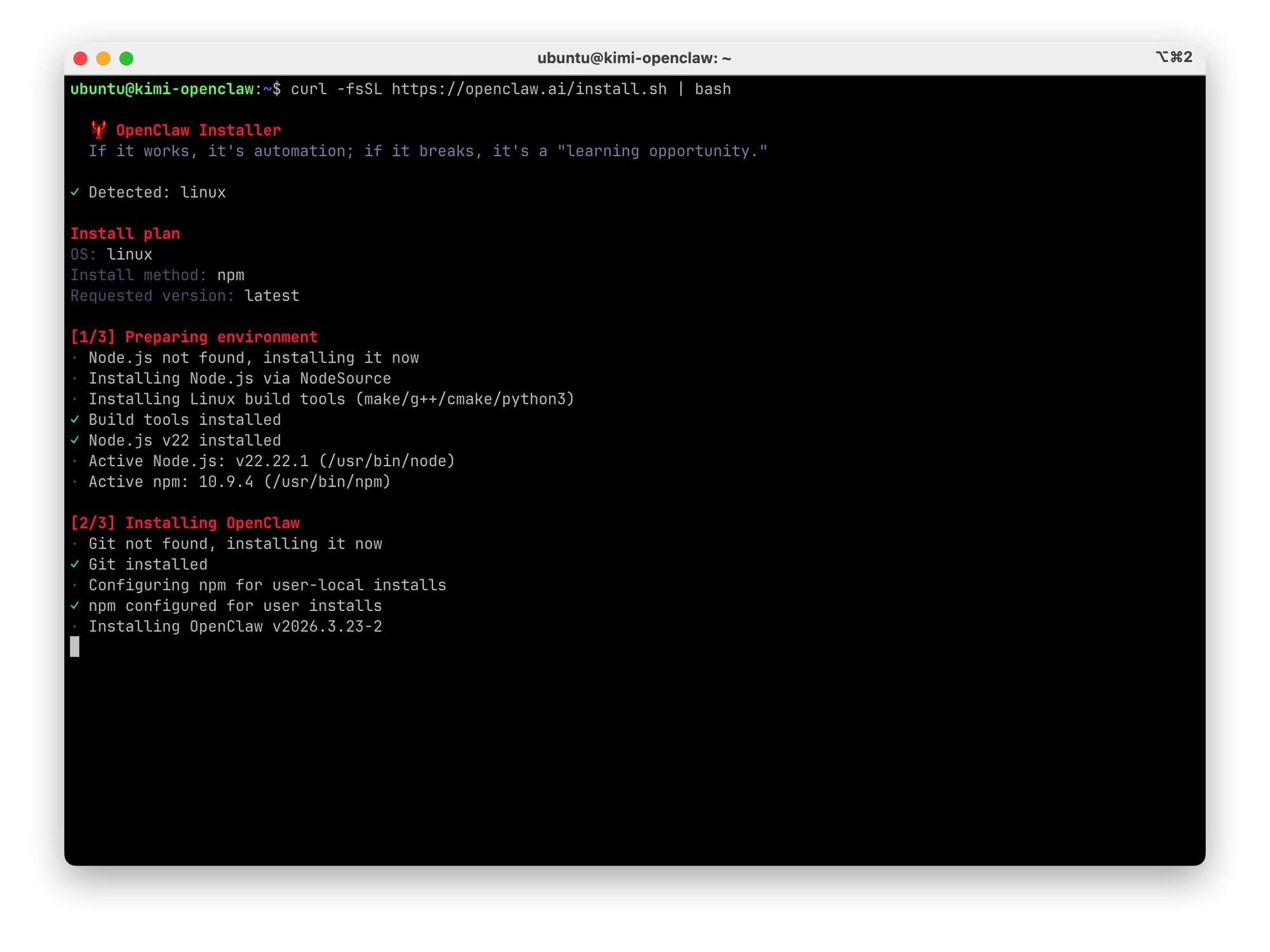The height and width of the screenshot is (952, 1270).
Task: Click the window title ubuntu@kimi-openclaw
Action: 634,58
